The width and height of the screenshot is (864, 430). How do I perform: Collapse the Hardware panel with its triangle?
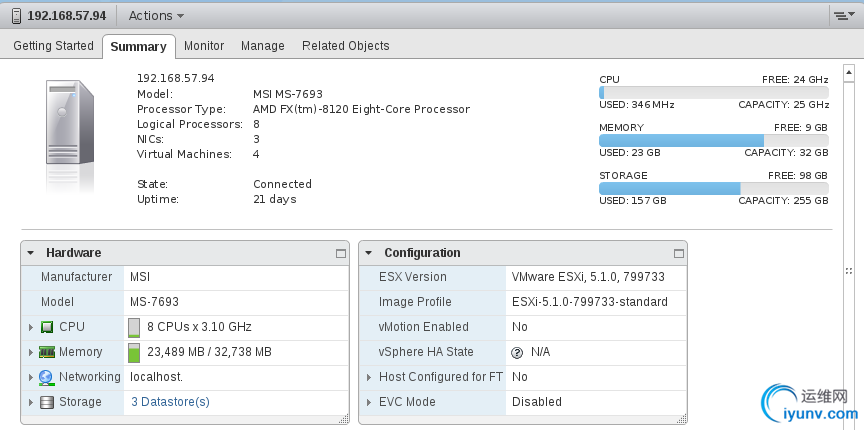[31, 253]
